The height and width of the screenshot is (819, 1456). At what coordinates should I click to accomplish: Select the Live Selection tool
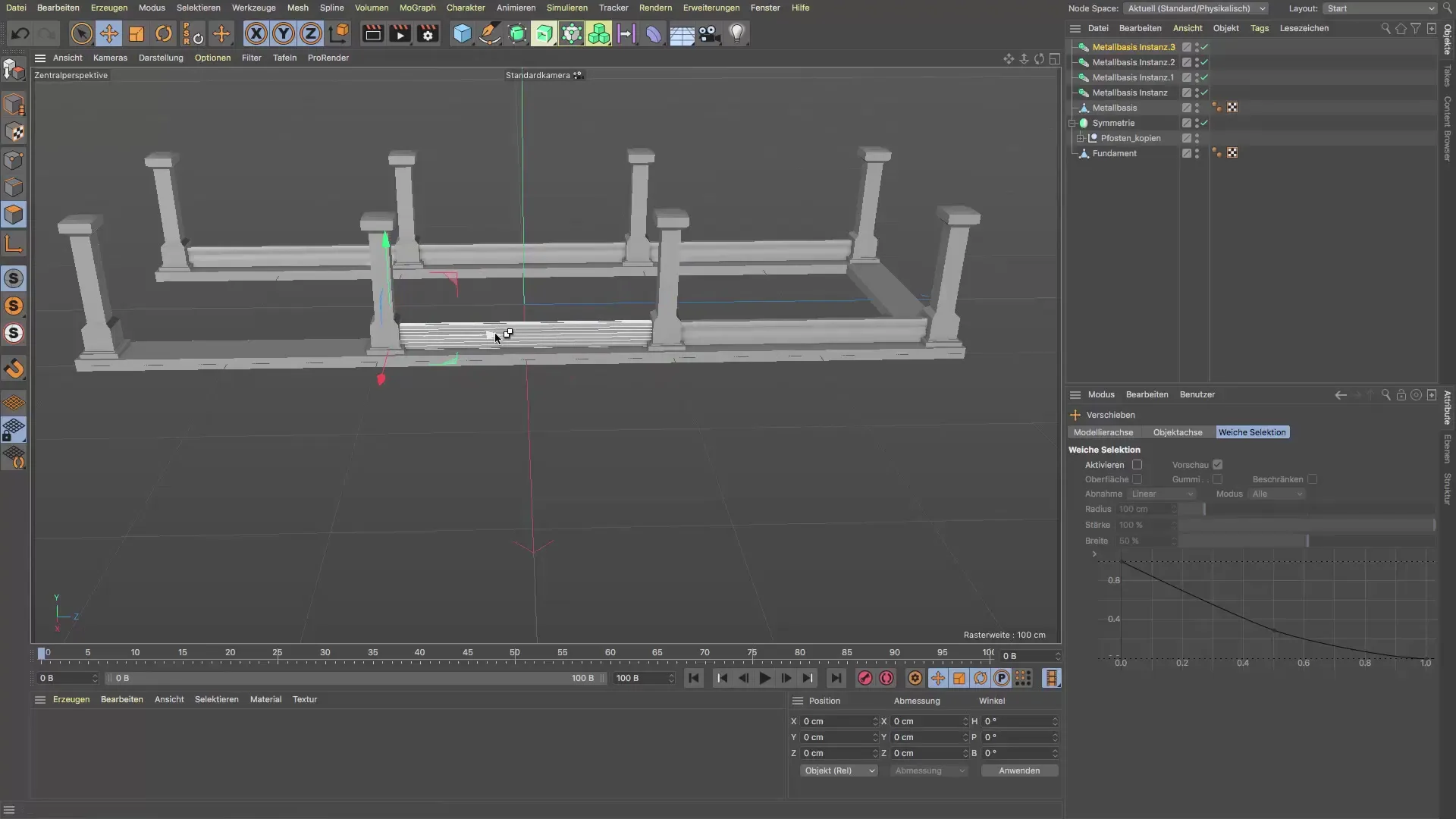[x=81, y=33]
